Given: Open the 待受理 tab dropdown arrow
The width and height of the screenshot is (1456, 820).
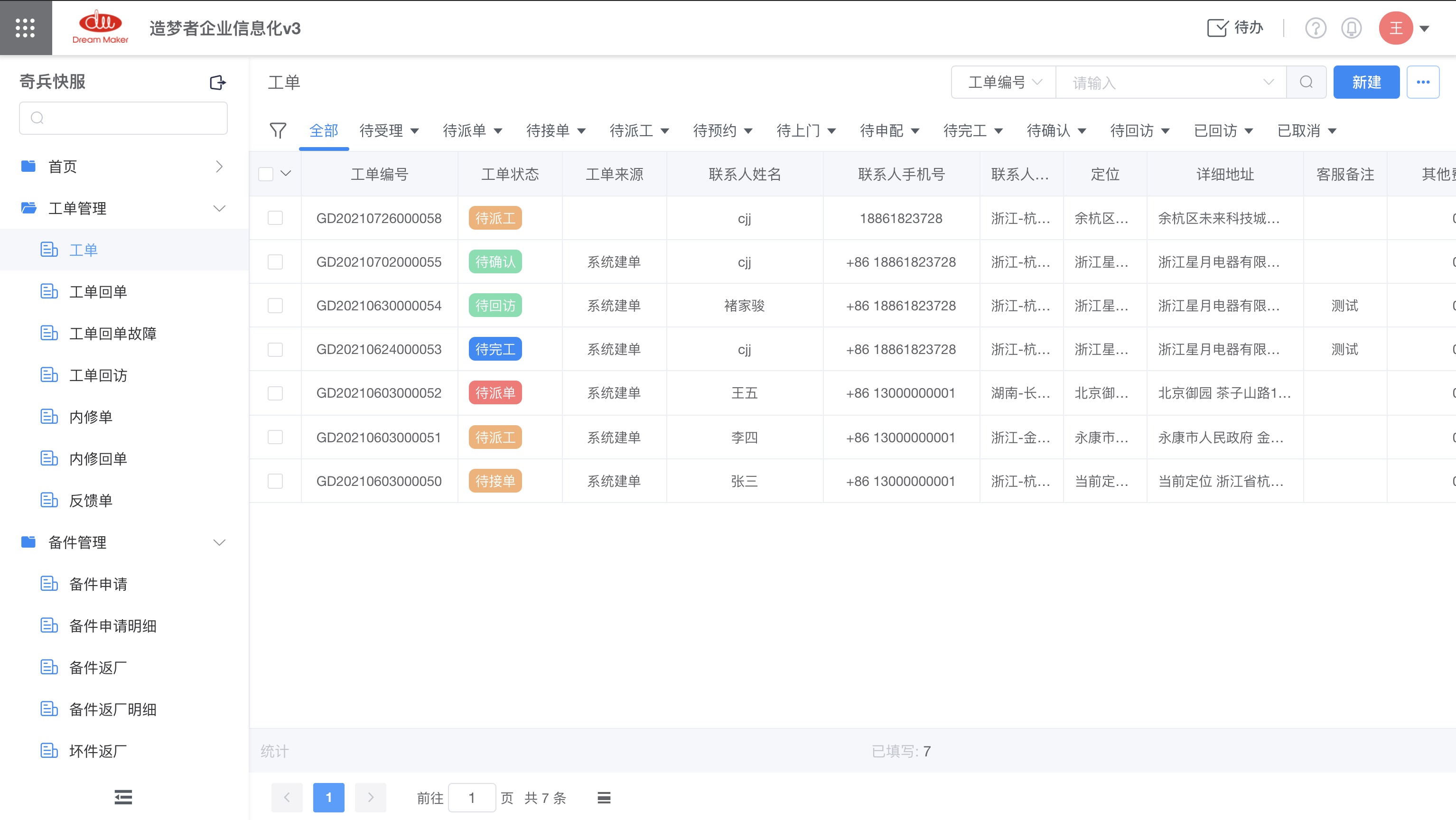Looking at the screenshot, I should tap(414, 131).
